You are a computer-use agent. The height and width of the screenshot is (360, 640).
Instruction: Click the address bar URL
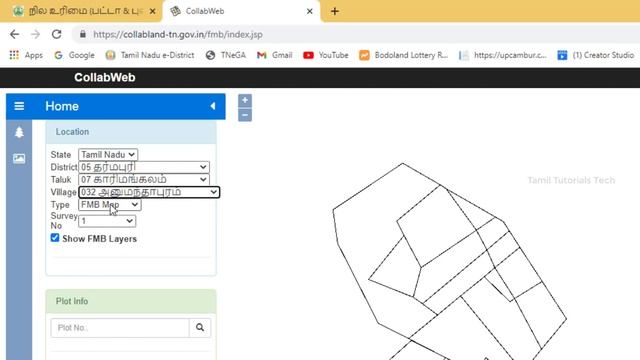point(178,35)
